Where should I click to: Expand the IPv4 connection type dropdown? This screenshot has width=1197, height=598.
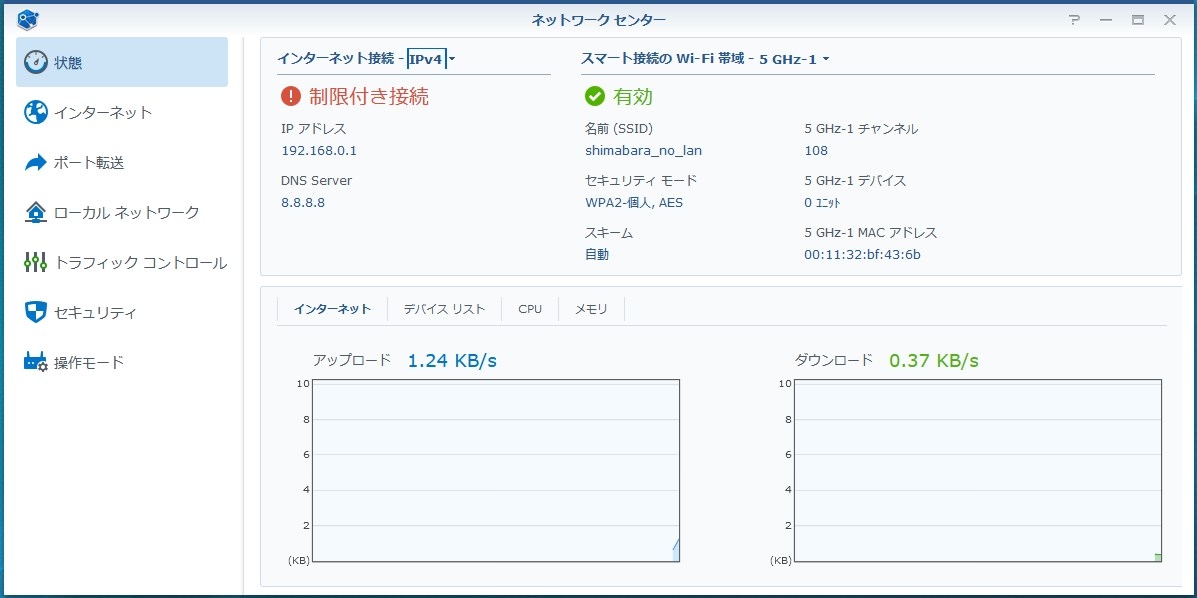[x=431, y=59]
